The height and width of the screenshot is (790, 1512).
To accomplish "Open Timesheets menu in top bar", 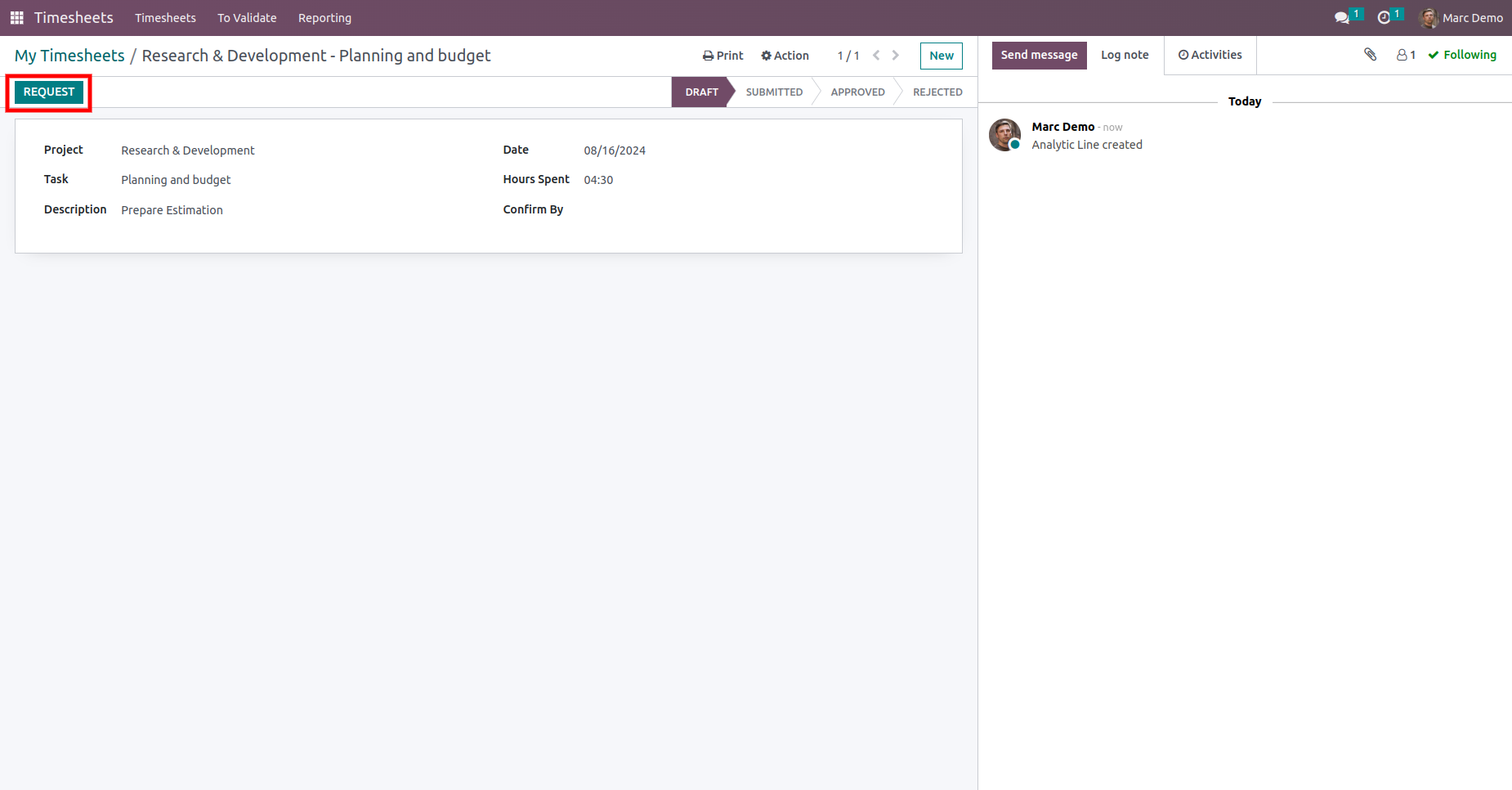I will tap(165, 18).
